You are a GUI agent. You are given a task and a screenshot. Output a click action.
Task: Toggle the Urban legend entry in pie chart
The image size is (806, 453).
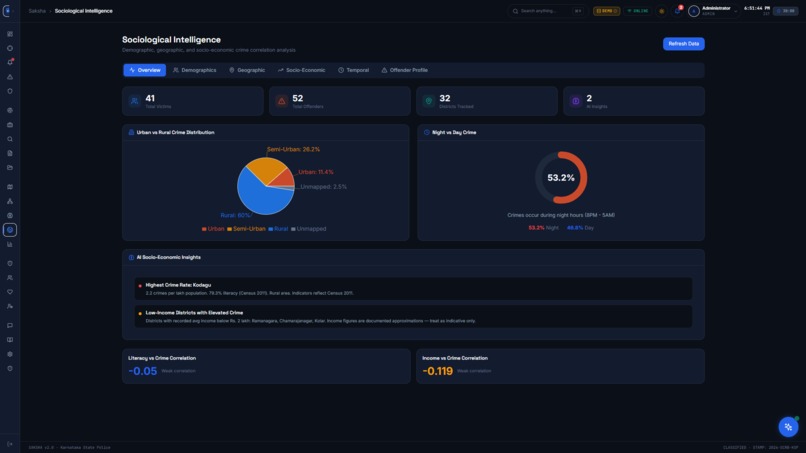coord(213,229)
